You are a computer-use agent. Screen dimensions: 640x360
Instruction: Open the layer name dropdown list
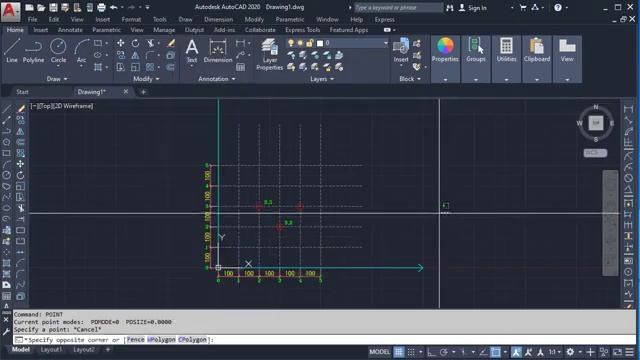tap(386, 43)
